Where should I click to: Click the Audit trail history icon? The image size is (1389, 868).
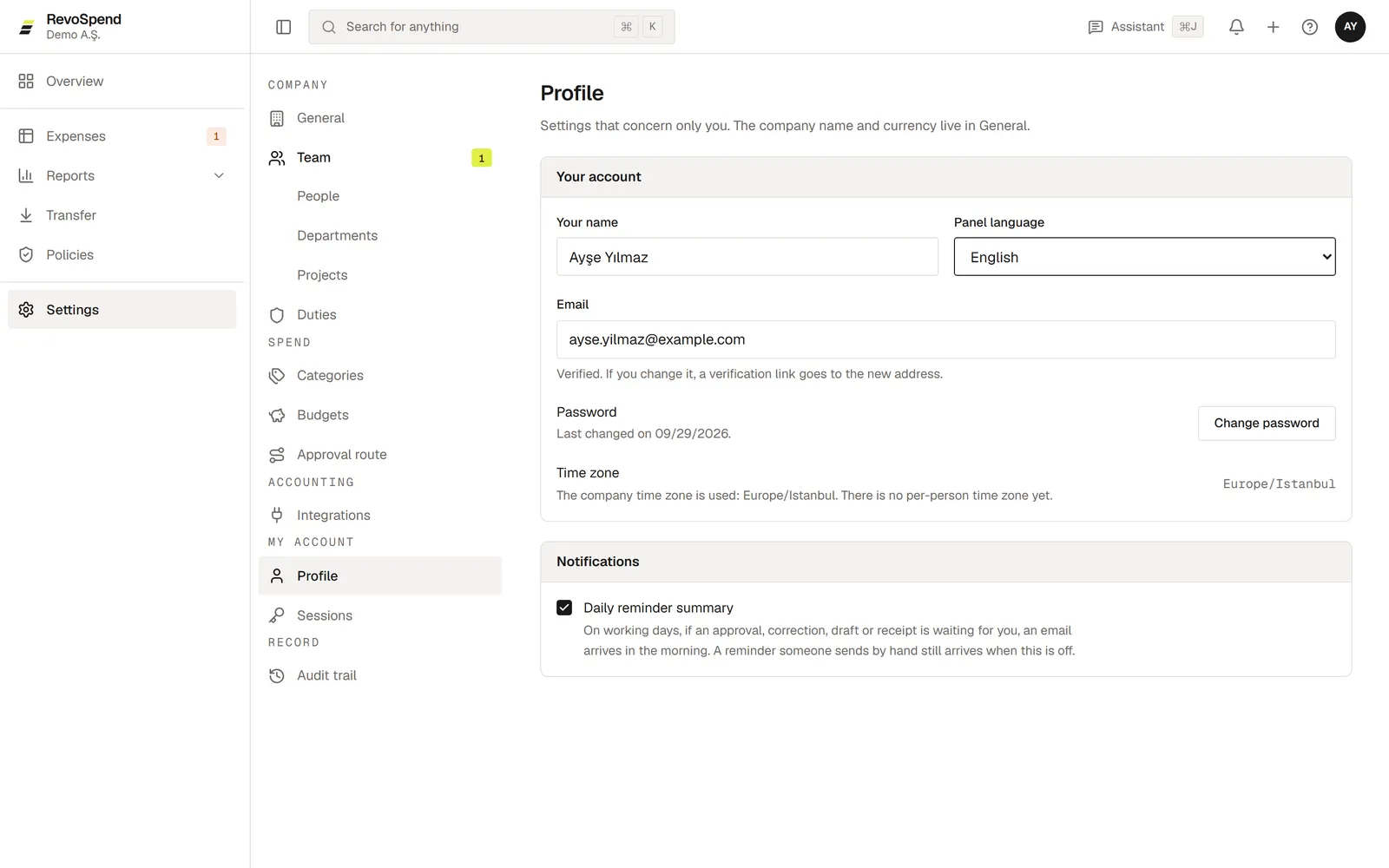277,675
